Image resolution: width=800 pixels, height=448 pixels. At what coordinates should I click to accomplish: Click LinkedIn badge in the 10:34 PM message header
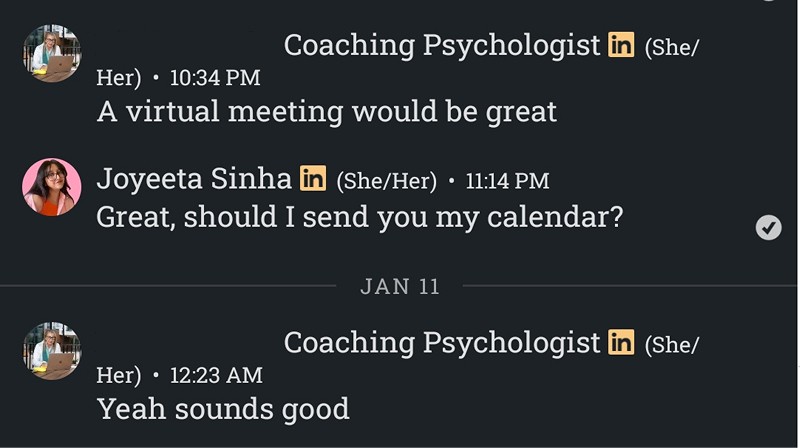tap(621, 44)
